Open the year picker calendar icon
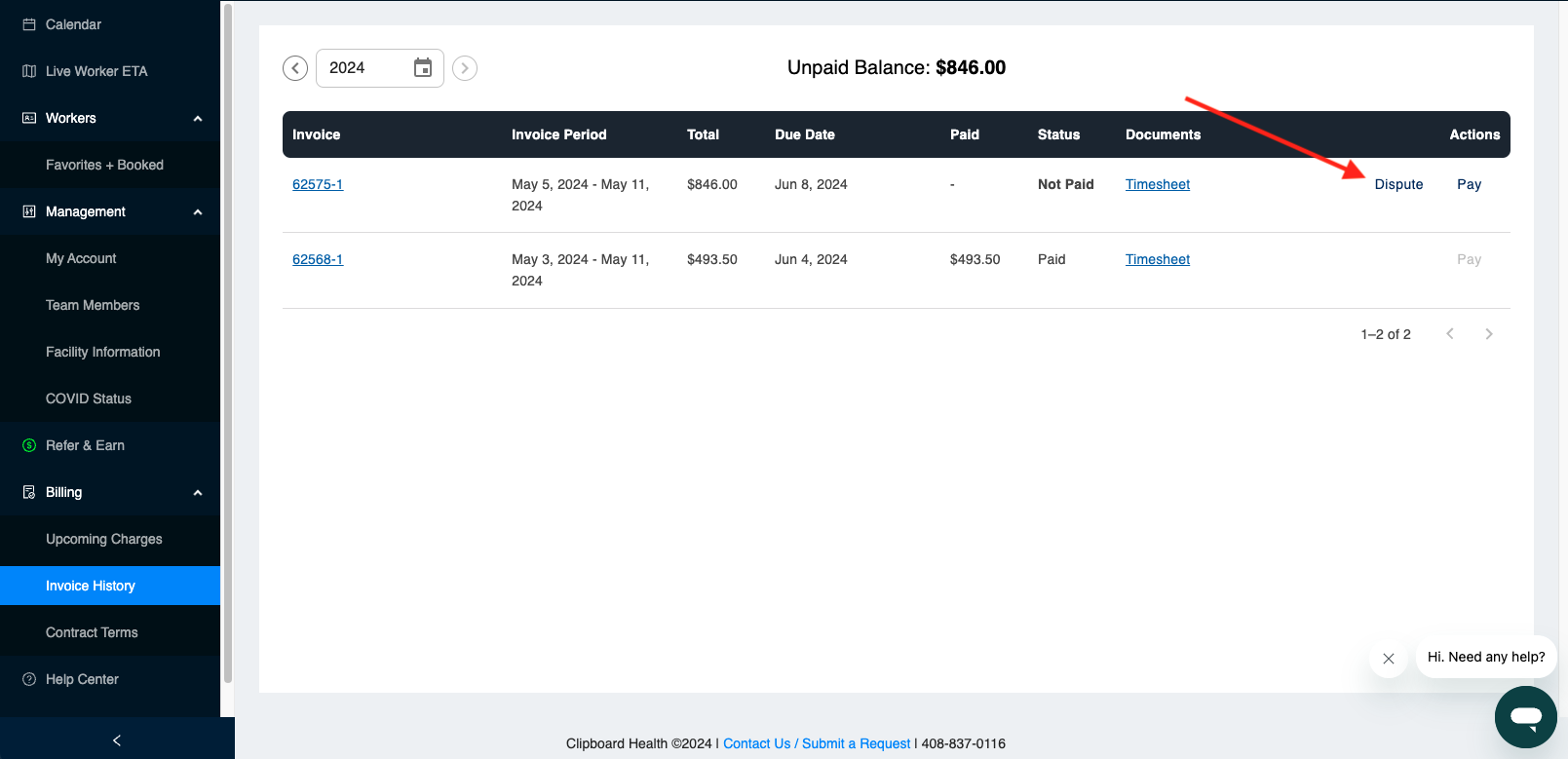This screenshot has width=1568, height=759. pyautogui.click(x=423, y=67)
